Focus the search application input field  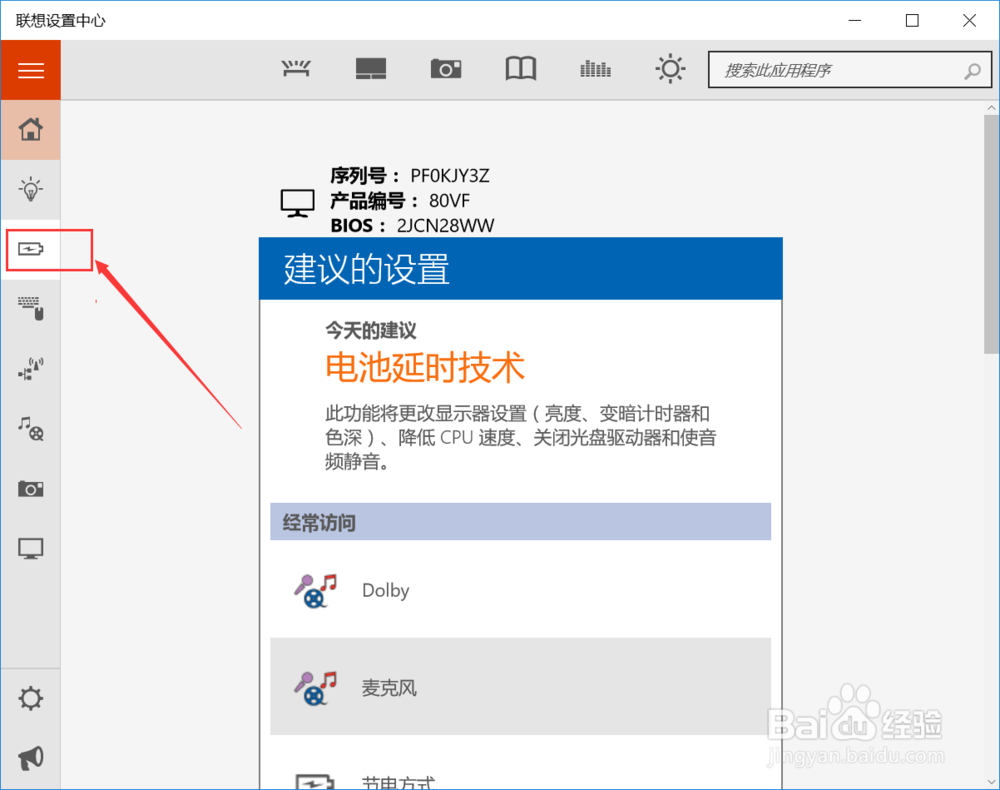click(849, 69)
